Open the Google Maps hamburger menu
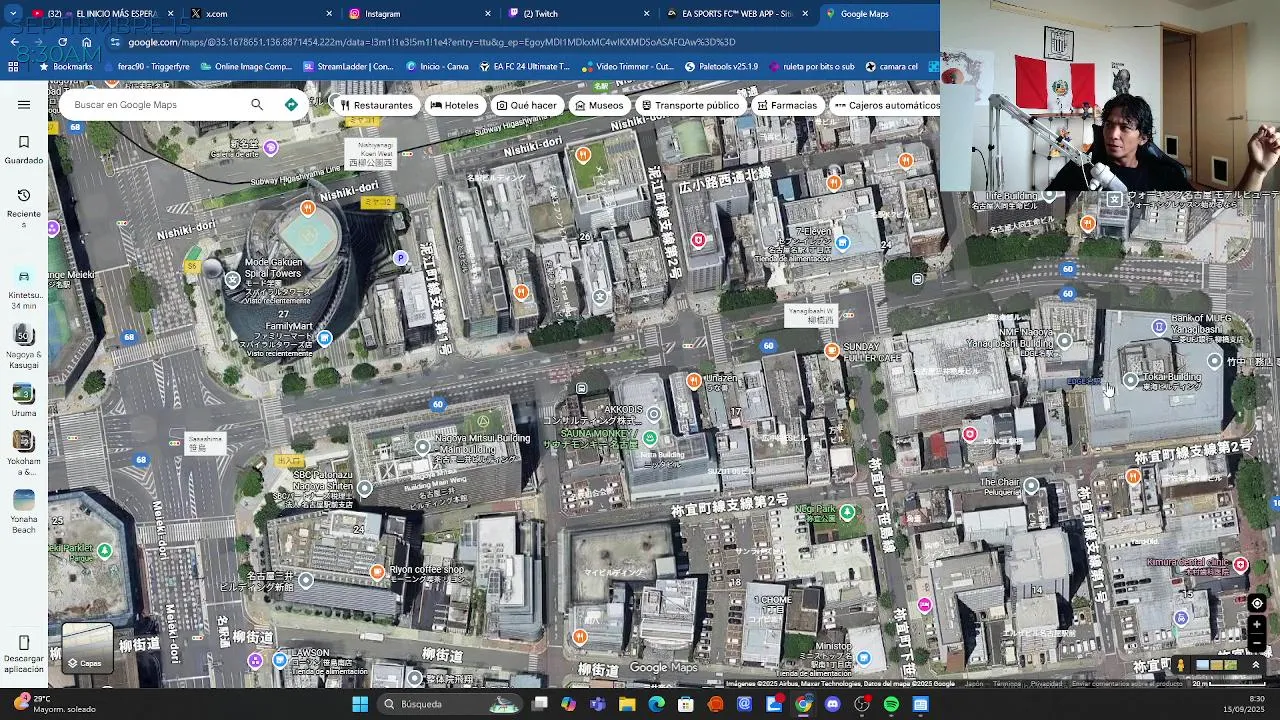The height and width of the screenshot is (720, 1280). tap(24, 105)
